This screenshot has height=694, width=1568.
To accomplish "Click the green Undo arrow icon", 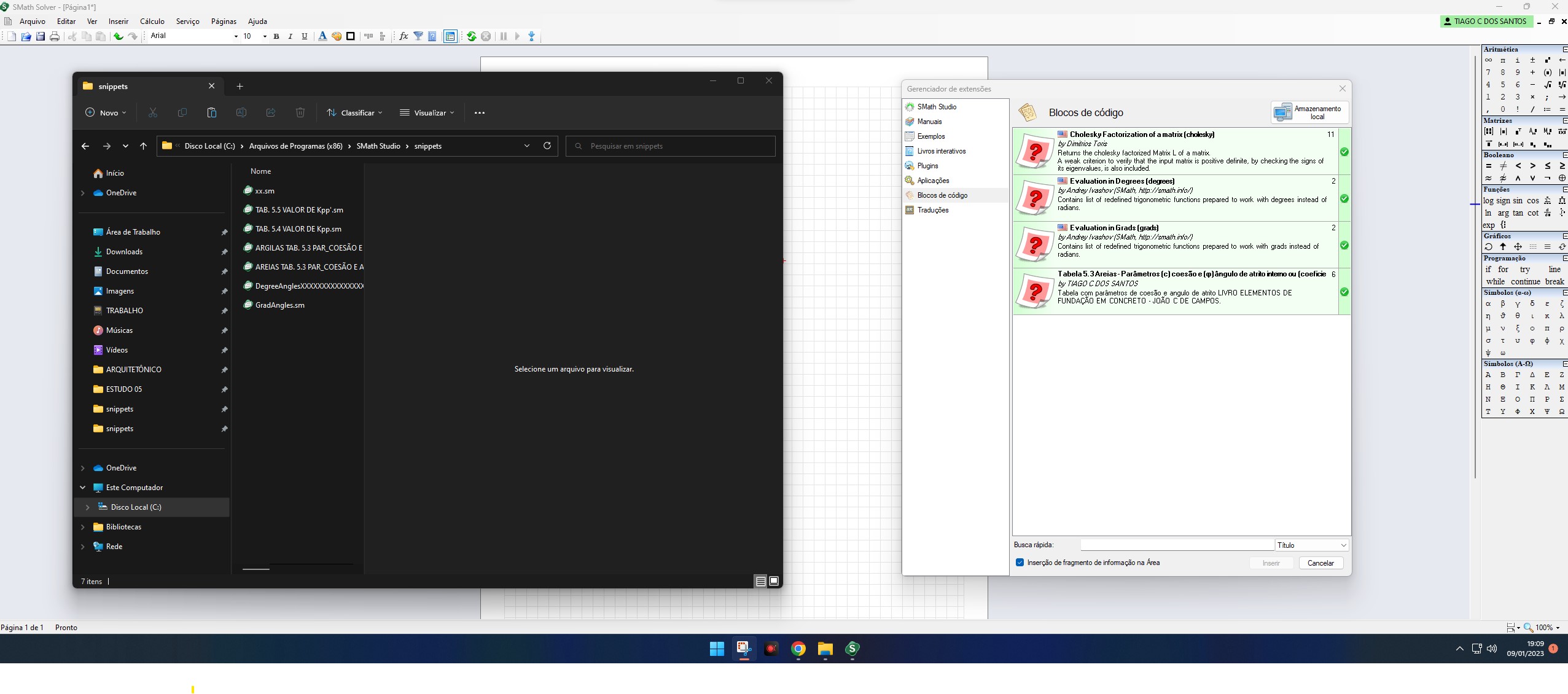I will click(118, 37).
